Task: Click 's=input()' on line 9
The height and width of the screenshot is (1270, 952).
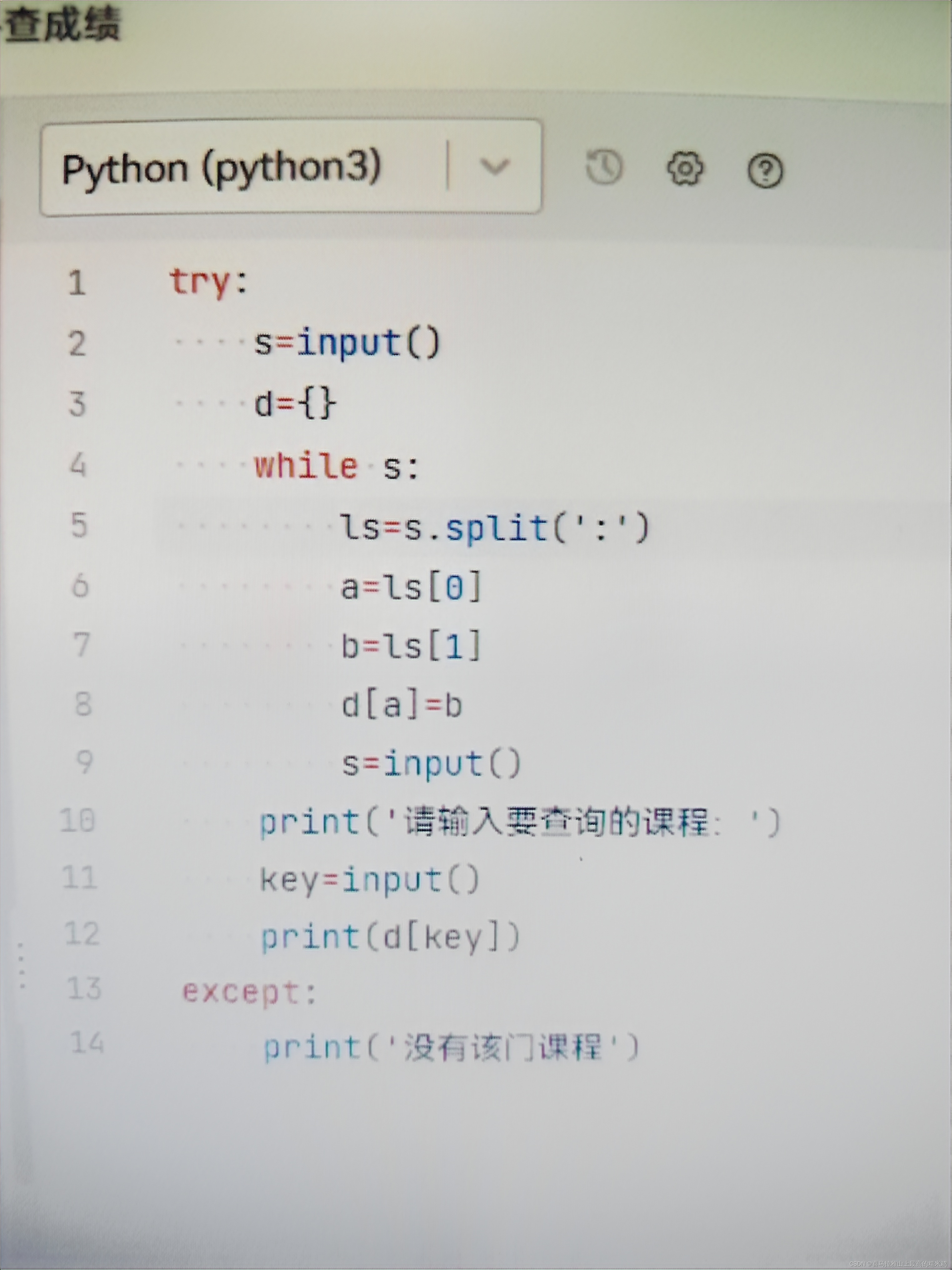Action: (432, 764)
